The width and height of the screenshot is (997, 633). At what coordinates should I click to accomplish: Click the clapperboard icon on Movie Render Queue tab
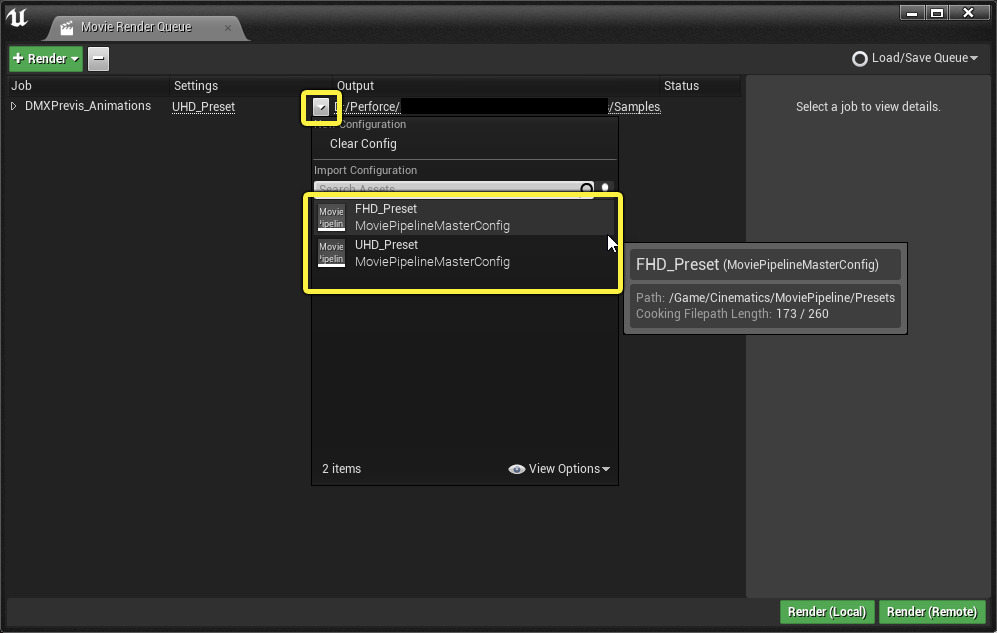[x=65, y=29]
